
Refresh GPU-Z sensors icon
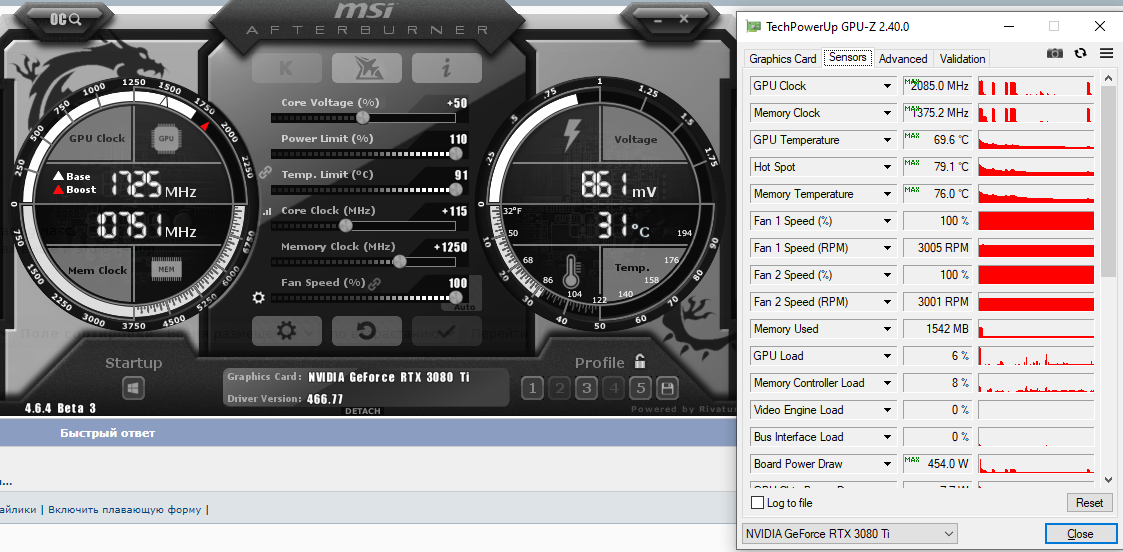tap(1081, 53)
